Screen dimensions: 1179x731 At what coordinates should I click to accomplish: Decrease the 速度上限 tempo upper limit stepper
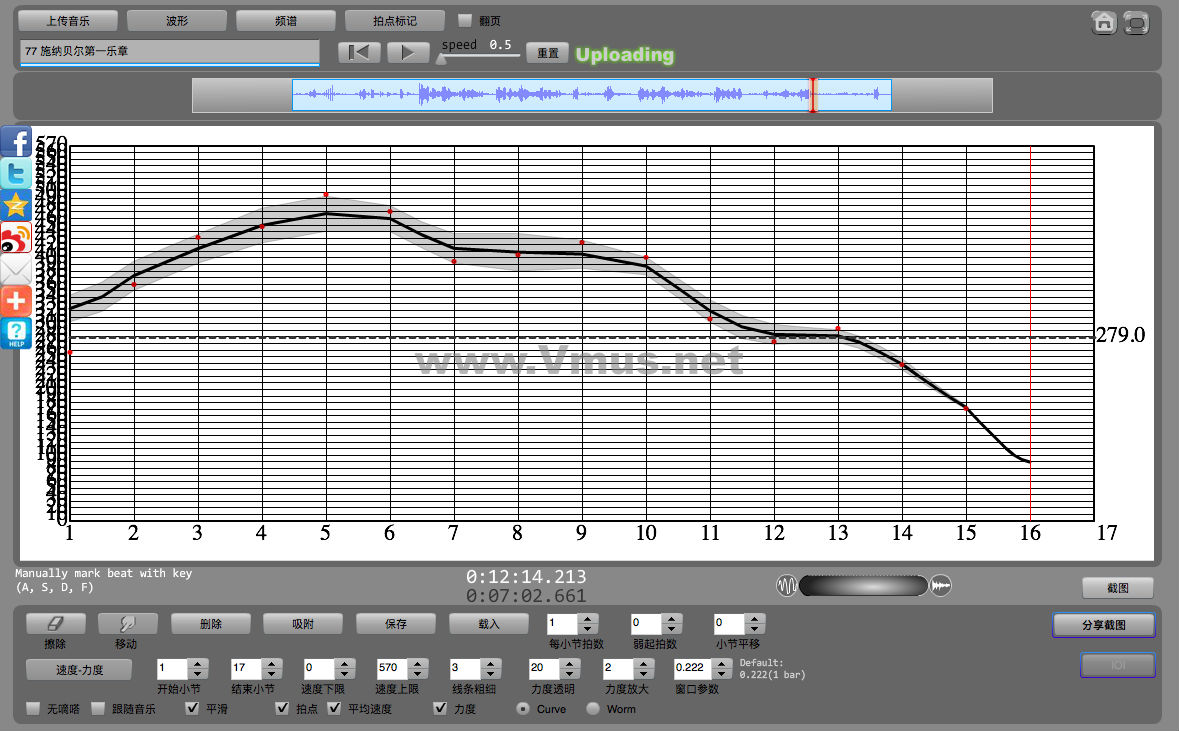click(x=417, y=673)
